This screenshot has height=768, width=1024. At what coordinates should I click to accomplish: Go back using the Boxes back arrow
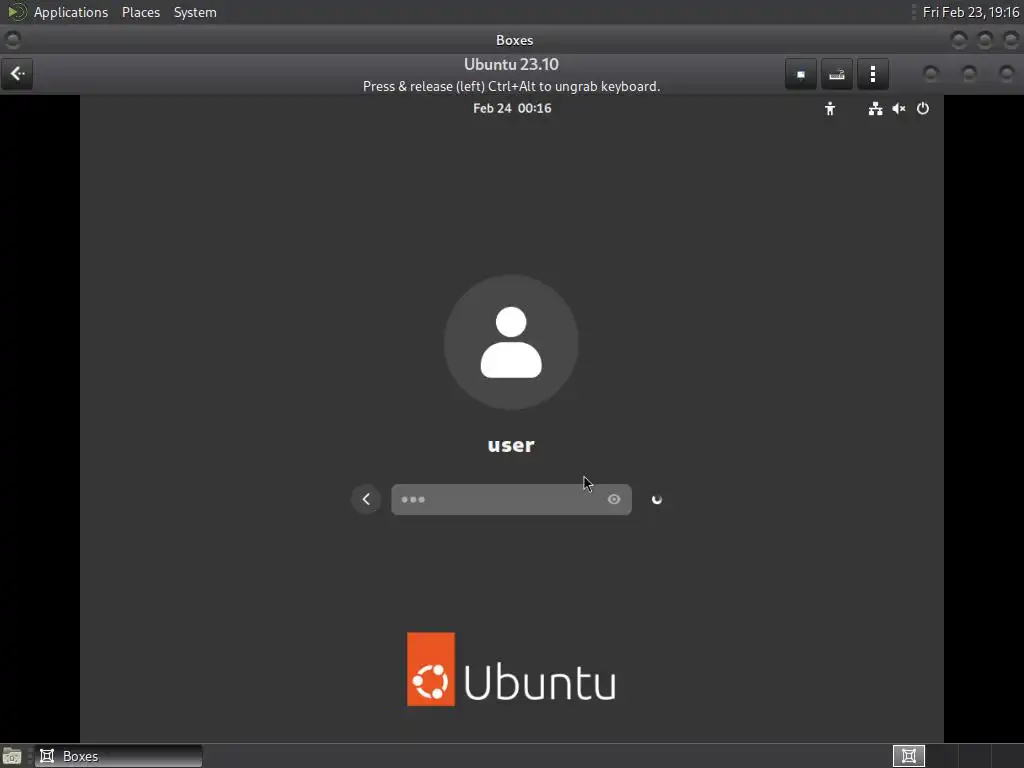18,74
